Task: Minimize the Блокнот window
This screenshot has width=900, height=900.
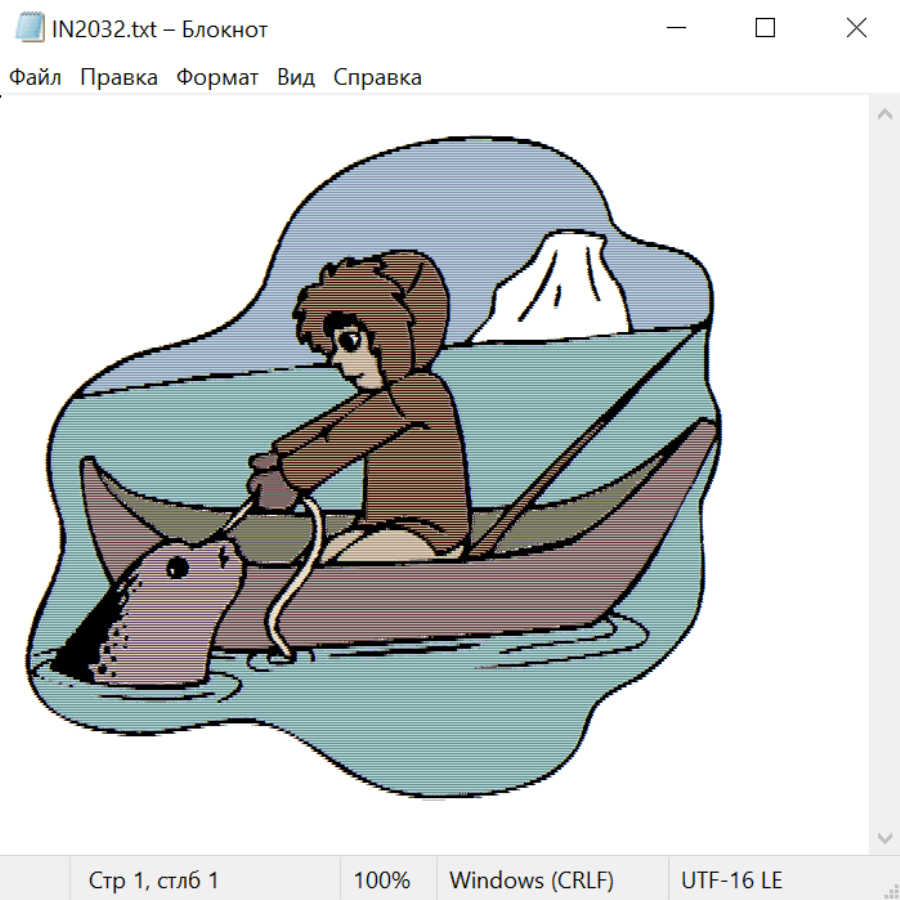Action: click(x=675, y=28)
